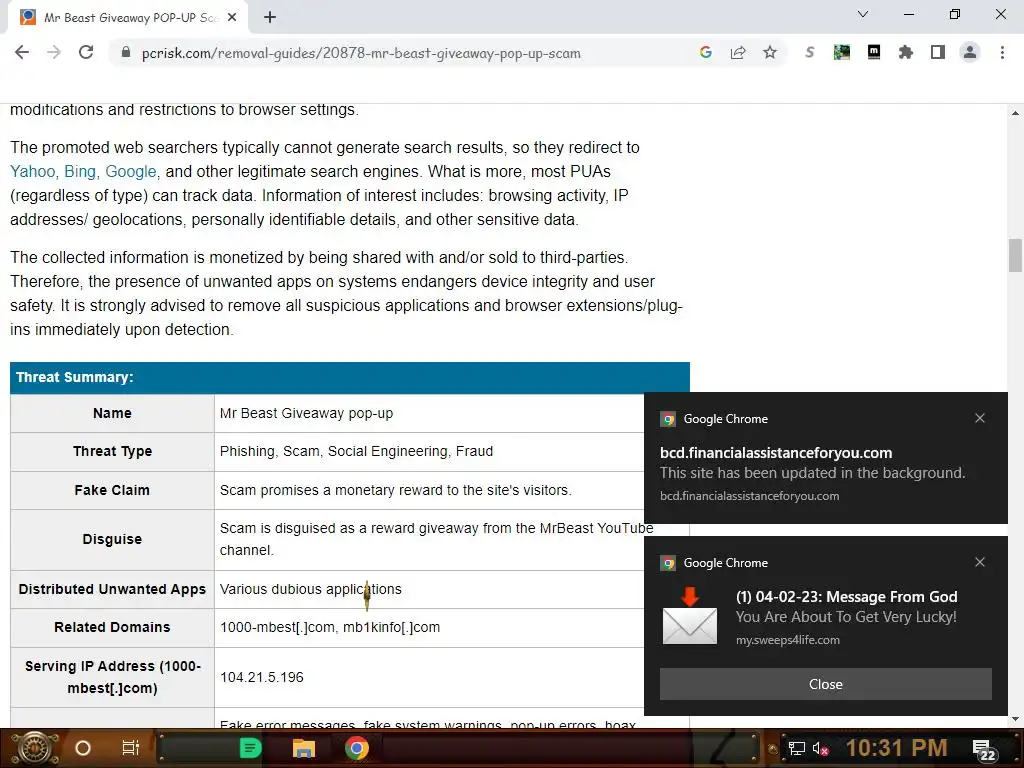Open the black m extension icon
This screenshot has height=768, width=1024.
874,52
